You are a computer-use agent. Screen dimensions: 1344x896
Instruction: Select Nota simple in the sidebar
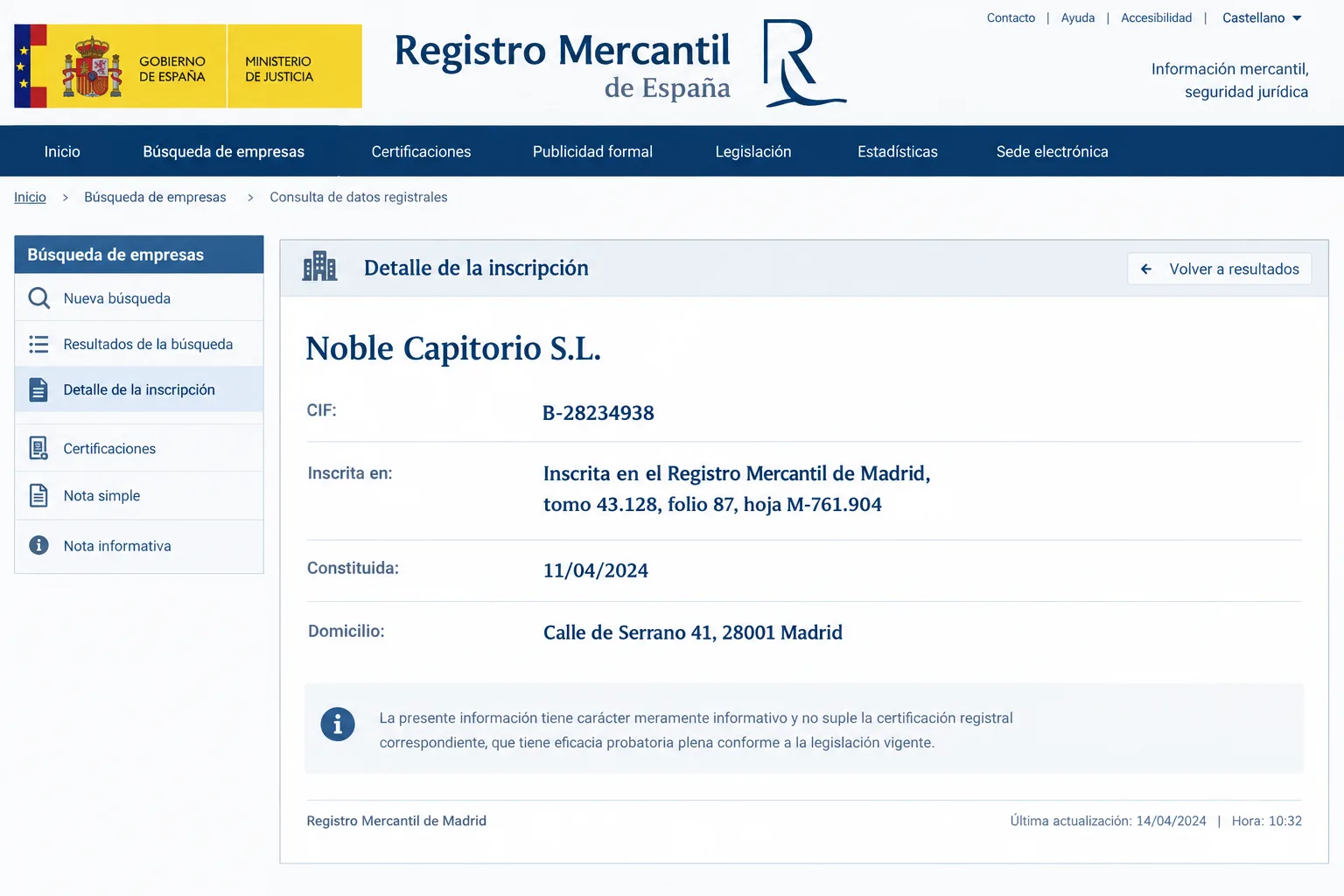139,496
